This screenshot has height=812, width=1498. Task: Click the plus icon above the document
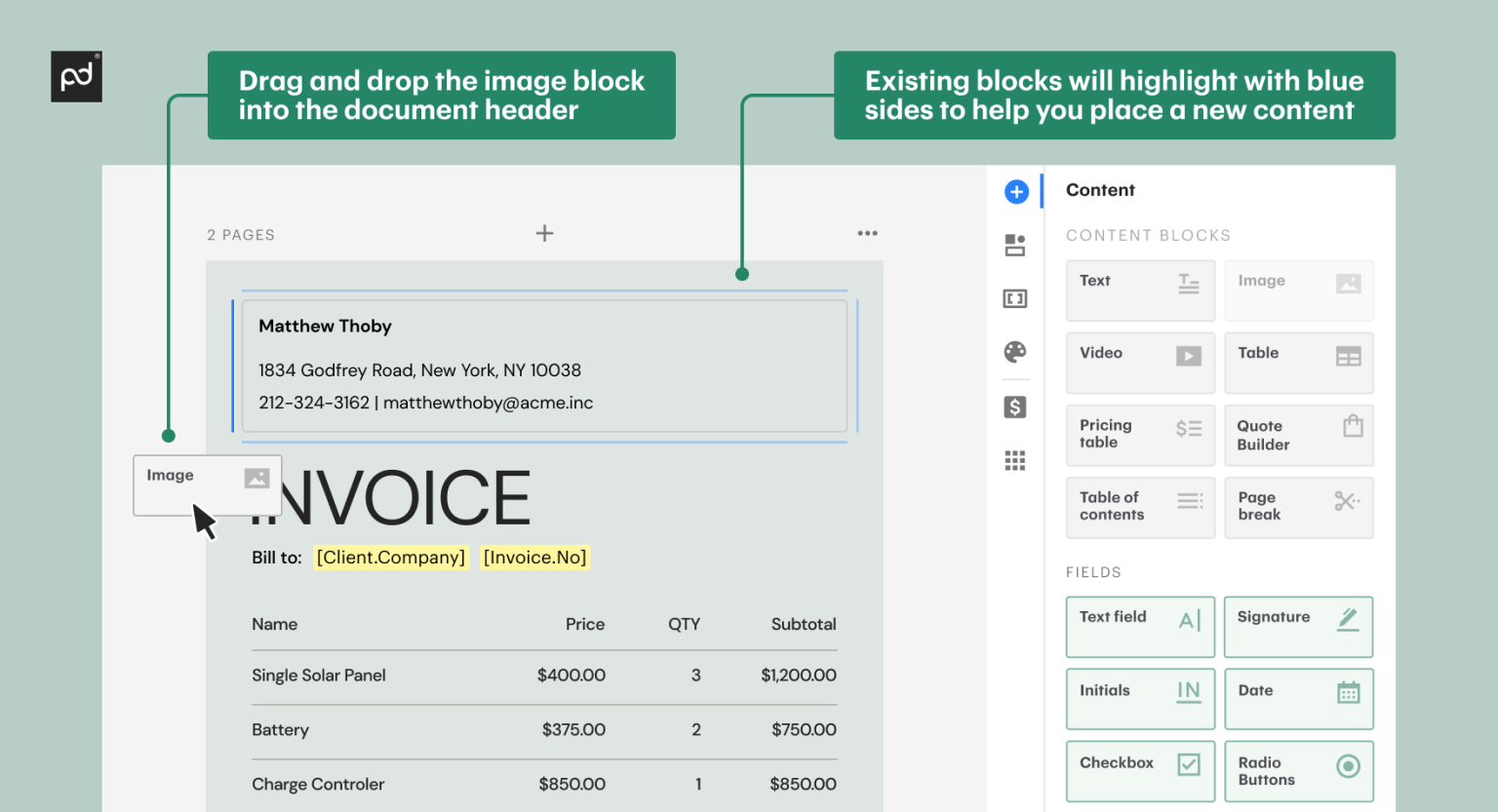544,233
